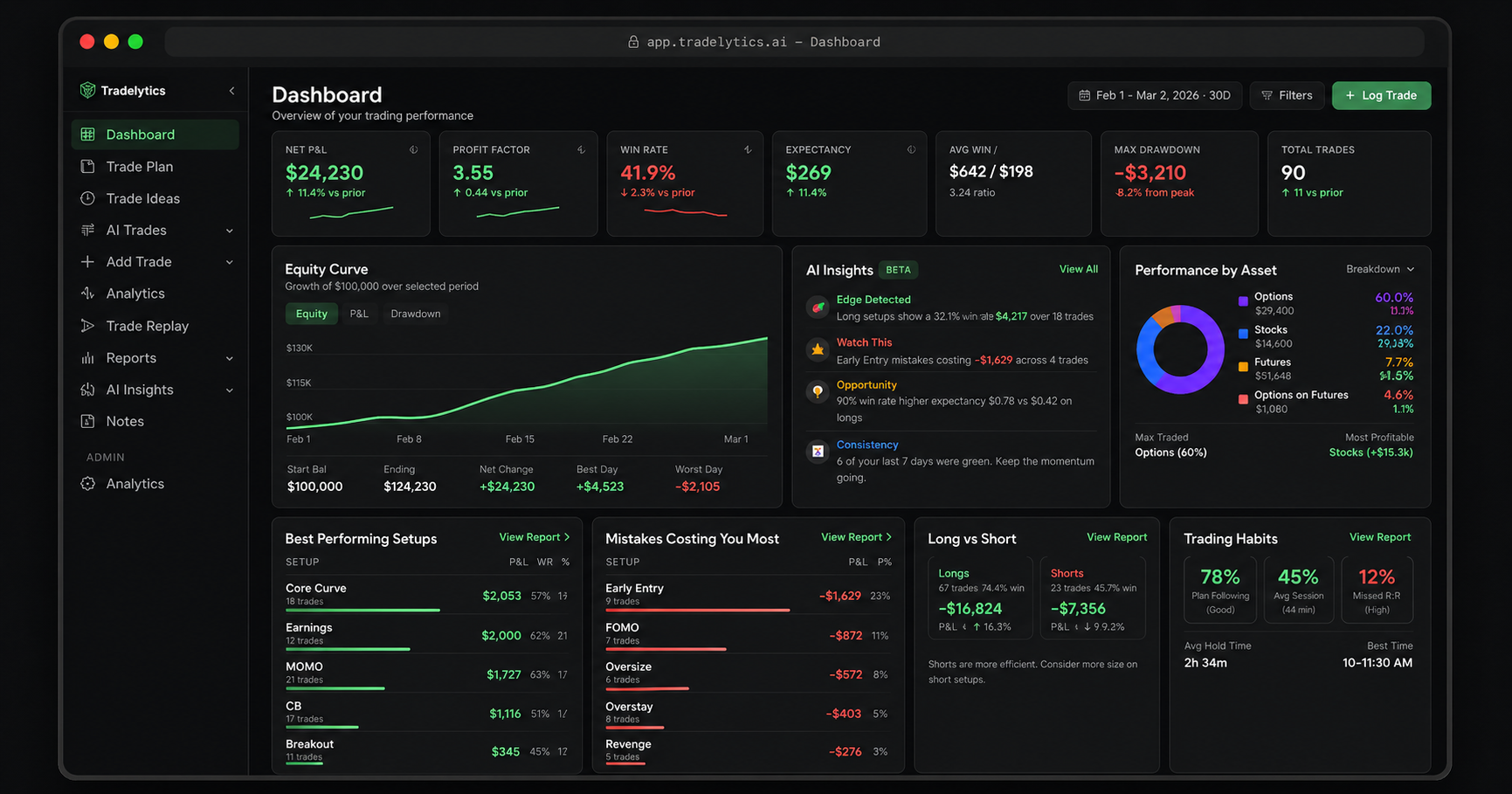Viewport: 1512px width, 794px height.
Task: Click the purple Options legend swatch
Action: [x=1243, y=301]
